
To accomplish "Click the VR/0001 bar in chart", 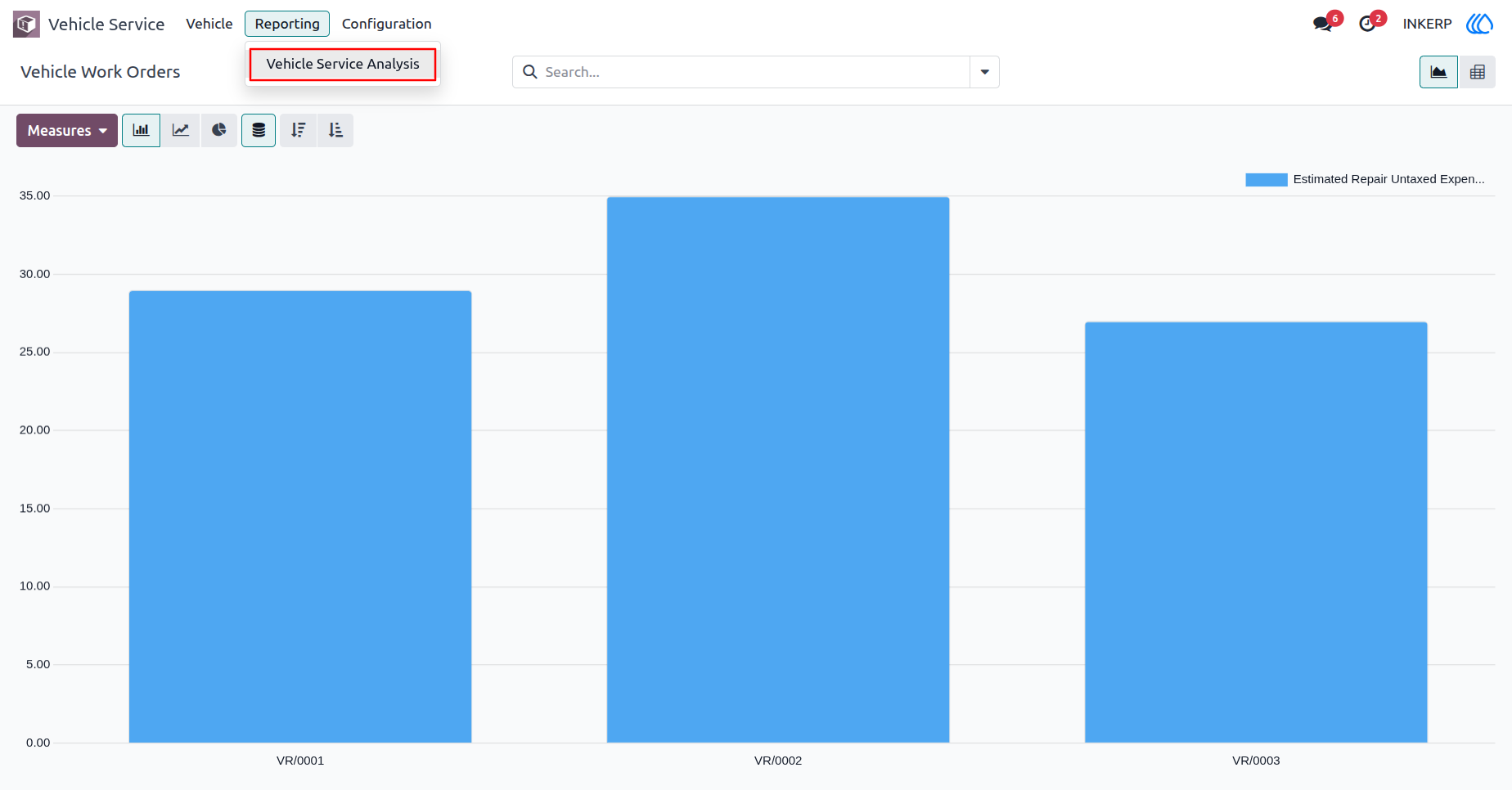I will [300, 517].
